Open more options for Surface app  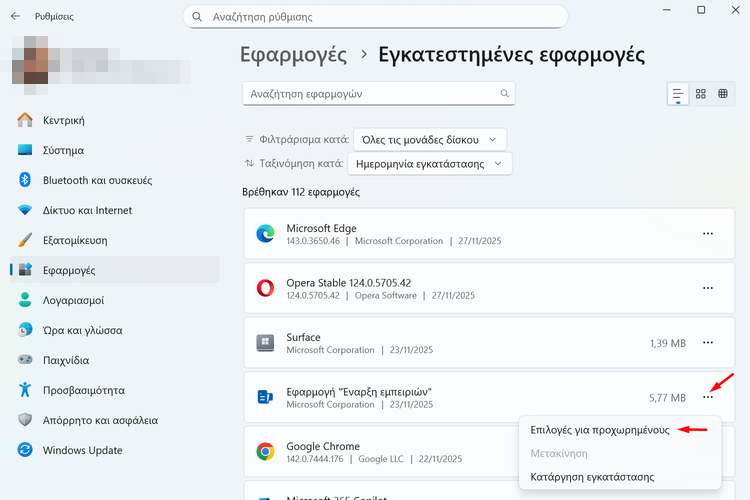pyautogui.click(x=708, y=343)
